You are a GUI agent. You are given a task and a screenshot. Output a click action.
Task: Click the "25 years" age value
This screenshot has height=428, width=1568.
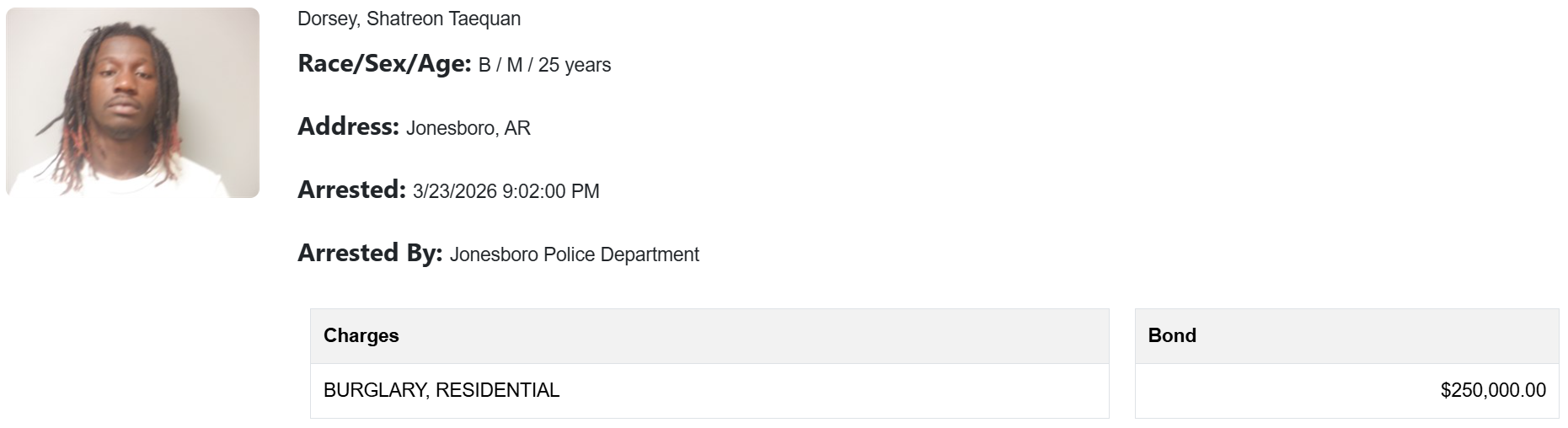pyautogui.click(x=575, y=65)
